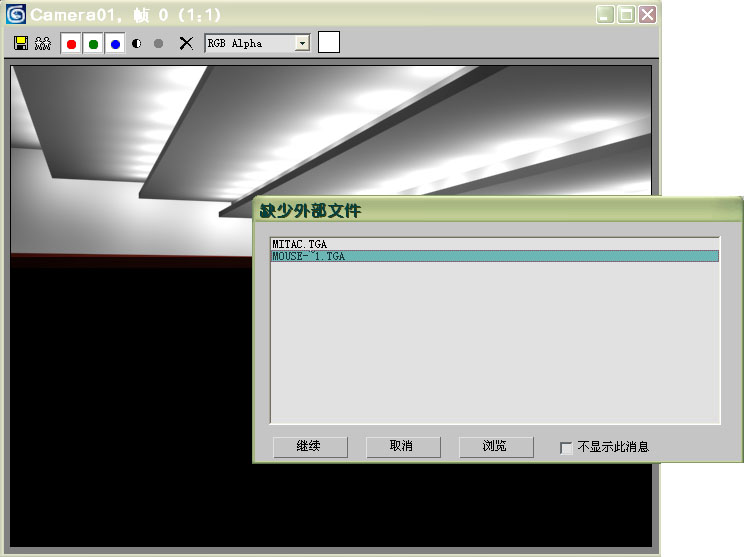Select MITAC.TGA in the missing files list
Viewport: 744px width, 557px height.
click(x=494, y=244)
